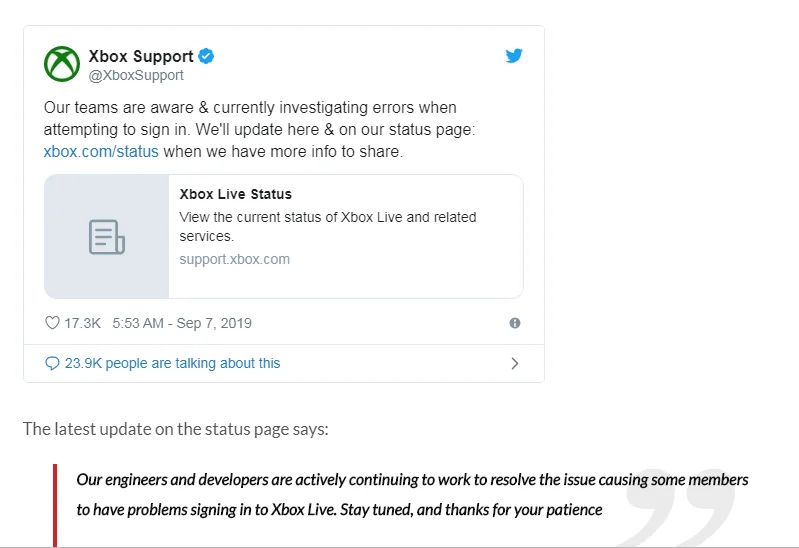Open the tweet info icon
This screenshot has width=799, height=548.
click(x=515, y=323)
